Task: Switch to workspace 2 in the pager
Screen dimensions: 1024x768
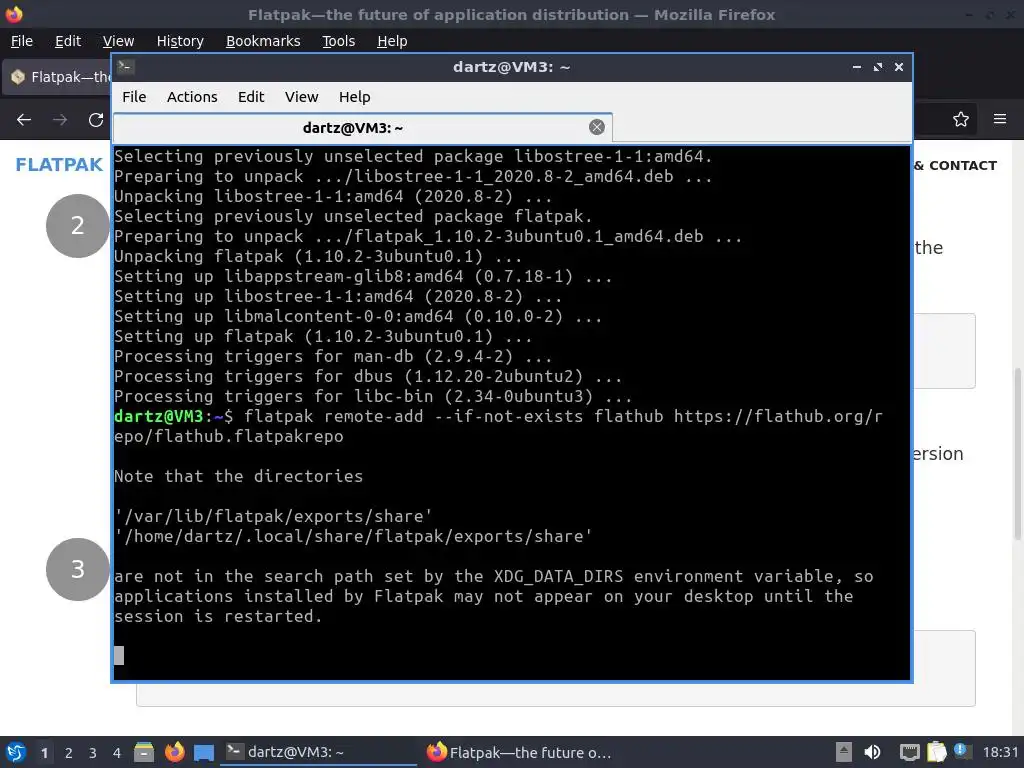Action: point(69,753)
